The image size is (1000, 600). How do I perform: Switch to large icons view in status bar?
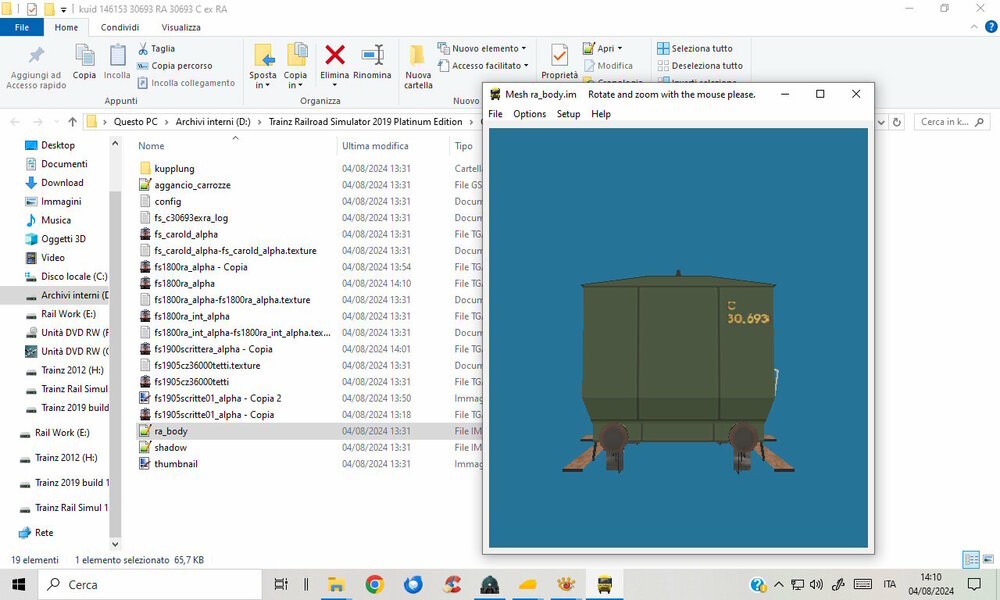[988, 560]
